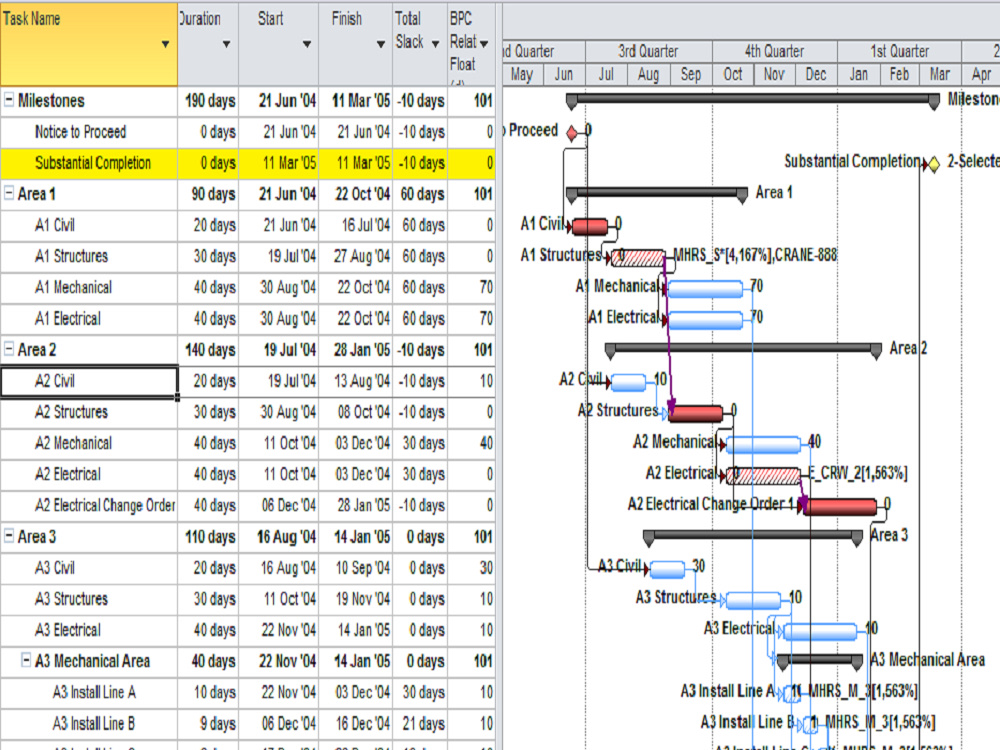
Task: Click the selected A2 Civil cell
Action: click(89, 381)
